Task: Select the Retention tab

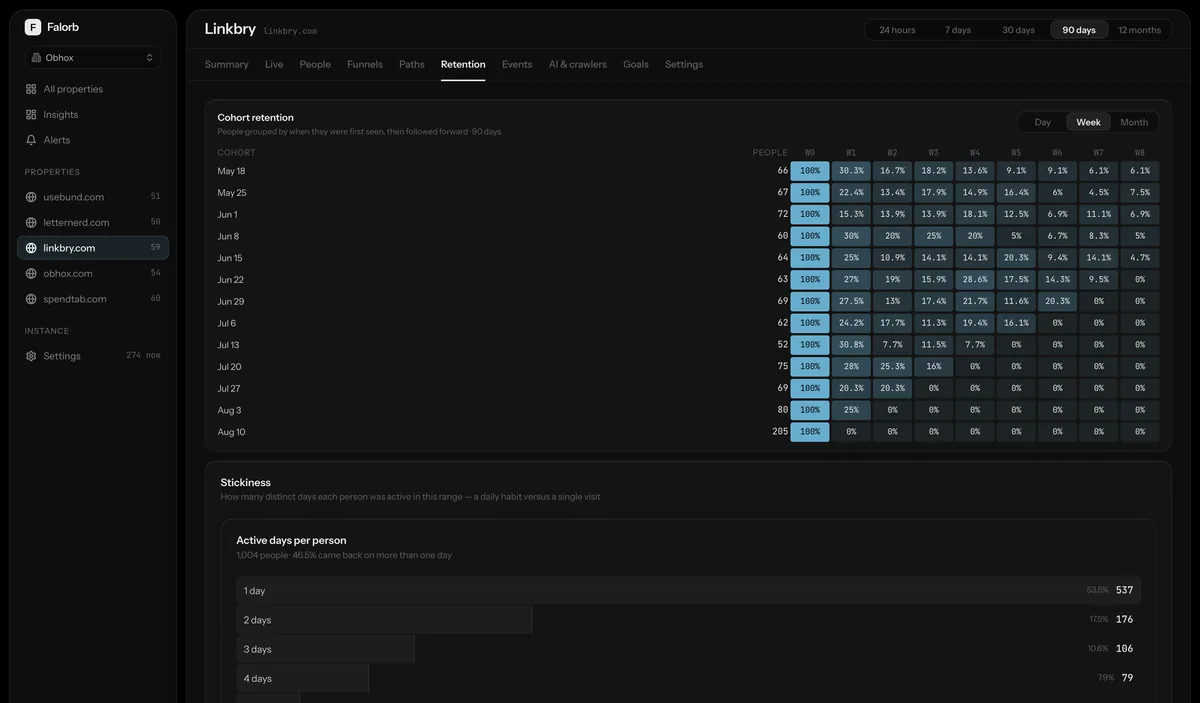Action: pos(463,64)
